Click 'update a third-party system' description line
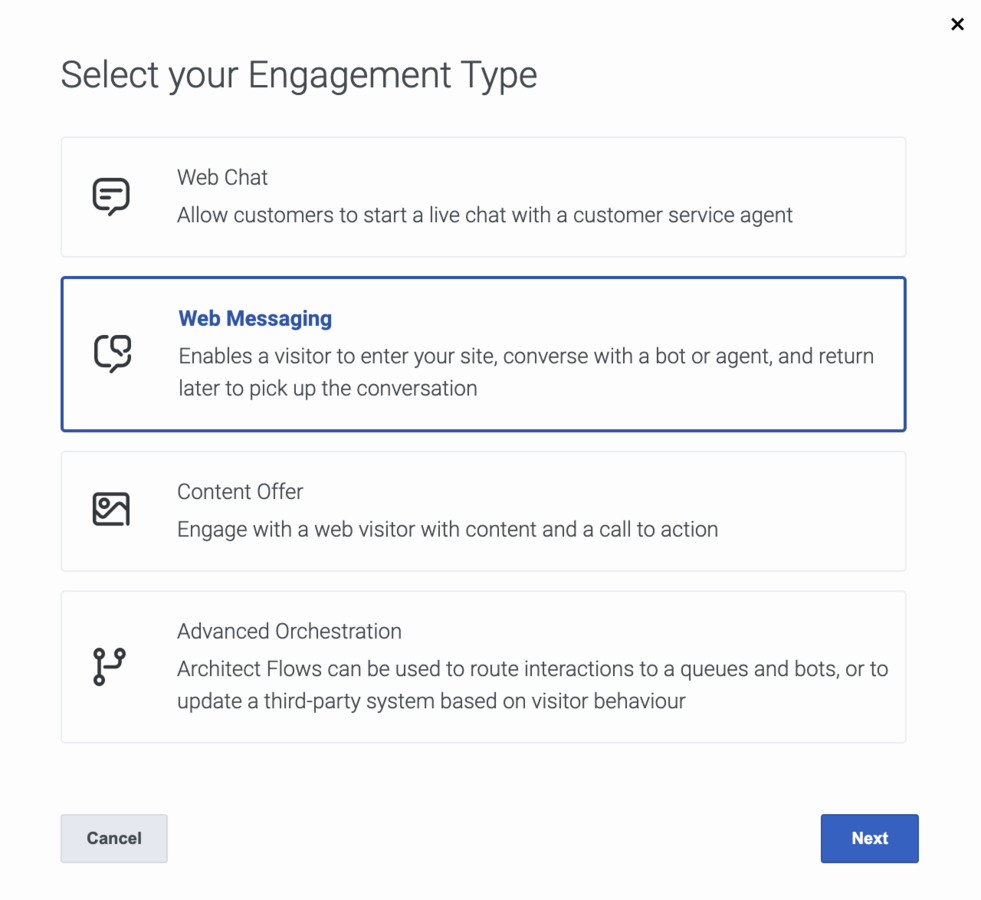Screen dimensions: 981x900 [431, 701]
